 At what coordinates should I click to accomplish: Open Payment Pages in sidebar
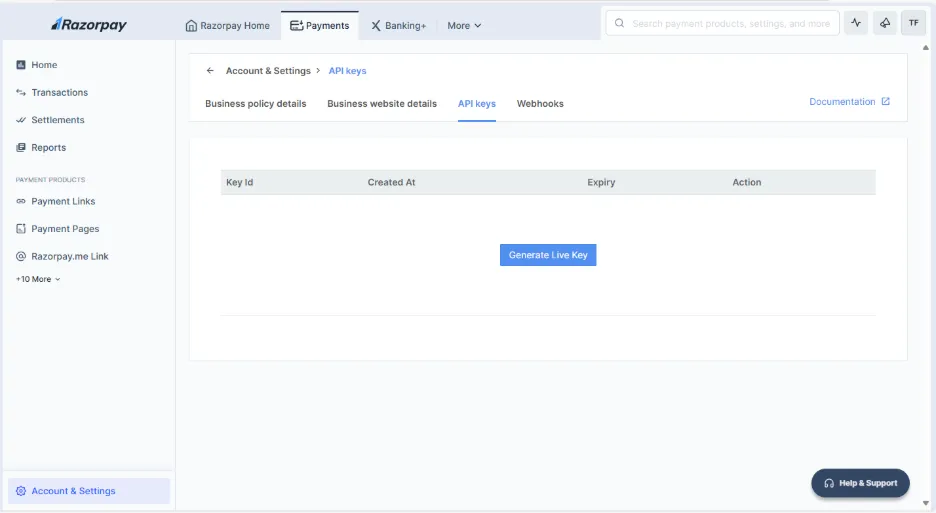coord(65,229)
